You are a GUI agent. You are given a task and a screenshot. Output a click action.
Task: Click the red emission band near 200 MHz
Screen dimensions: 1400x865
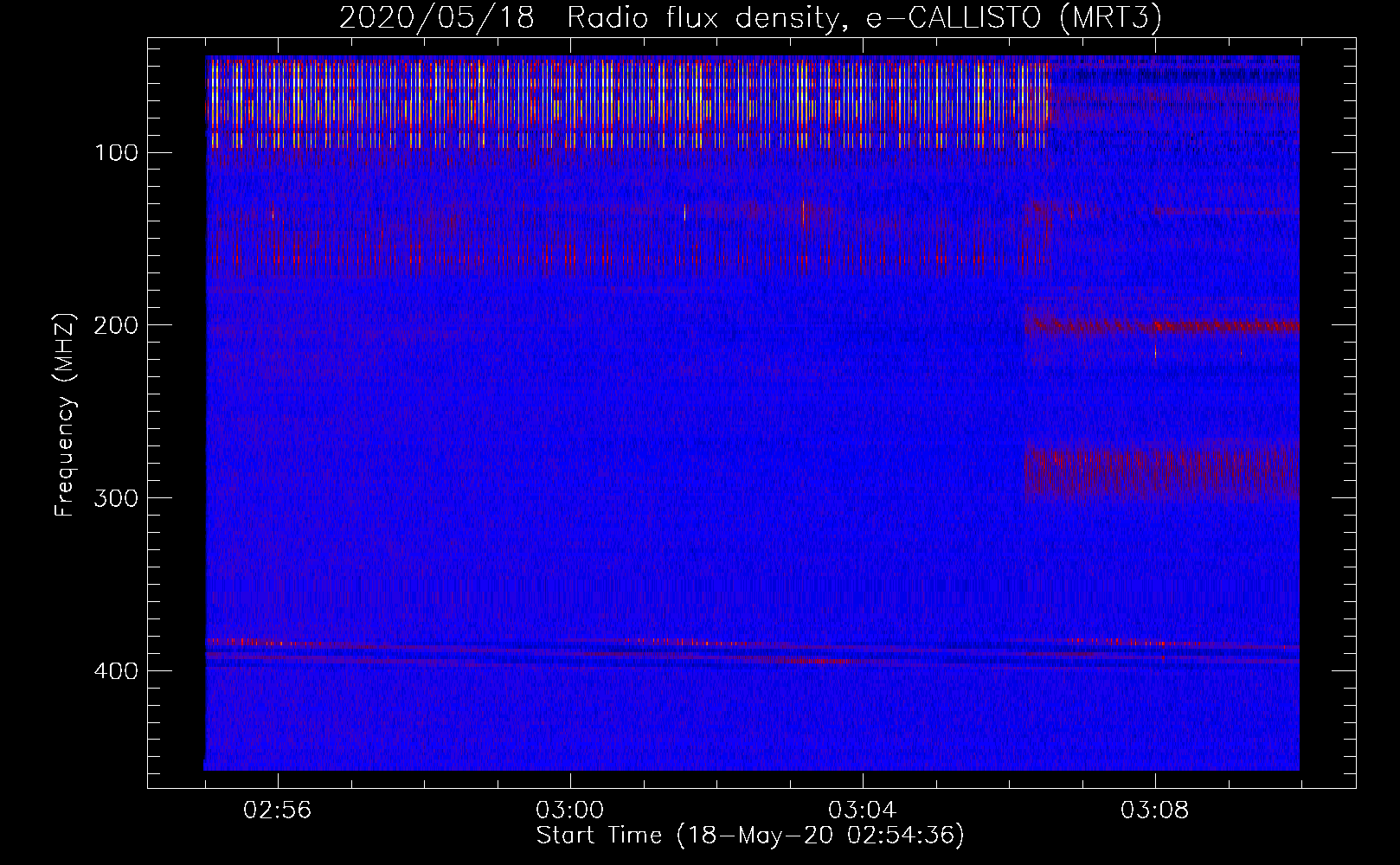(1211, 326)
